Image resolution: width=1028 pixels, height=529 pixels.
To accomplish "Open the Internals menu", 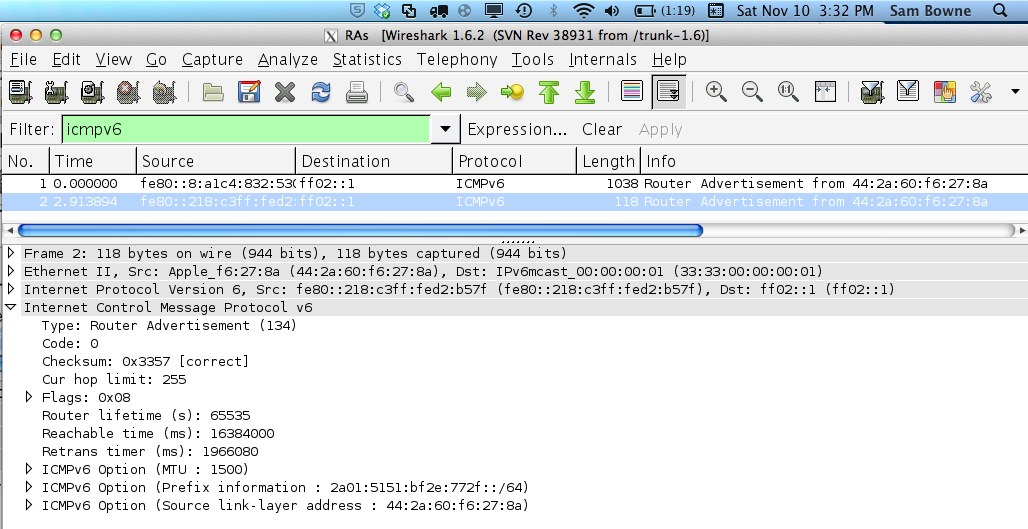I will point(603,60).
